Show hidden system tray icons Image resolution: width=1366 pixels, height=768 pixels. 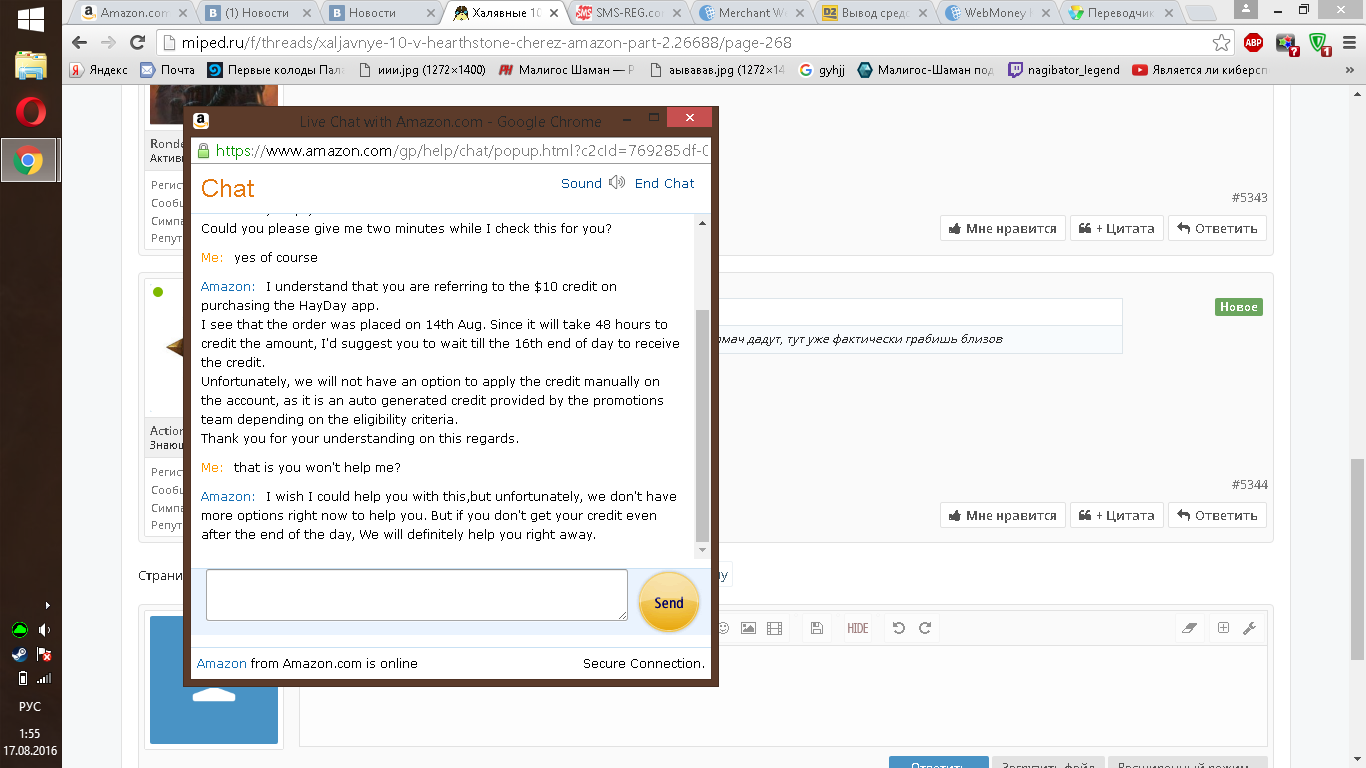[x=48, y=605]
